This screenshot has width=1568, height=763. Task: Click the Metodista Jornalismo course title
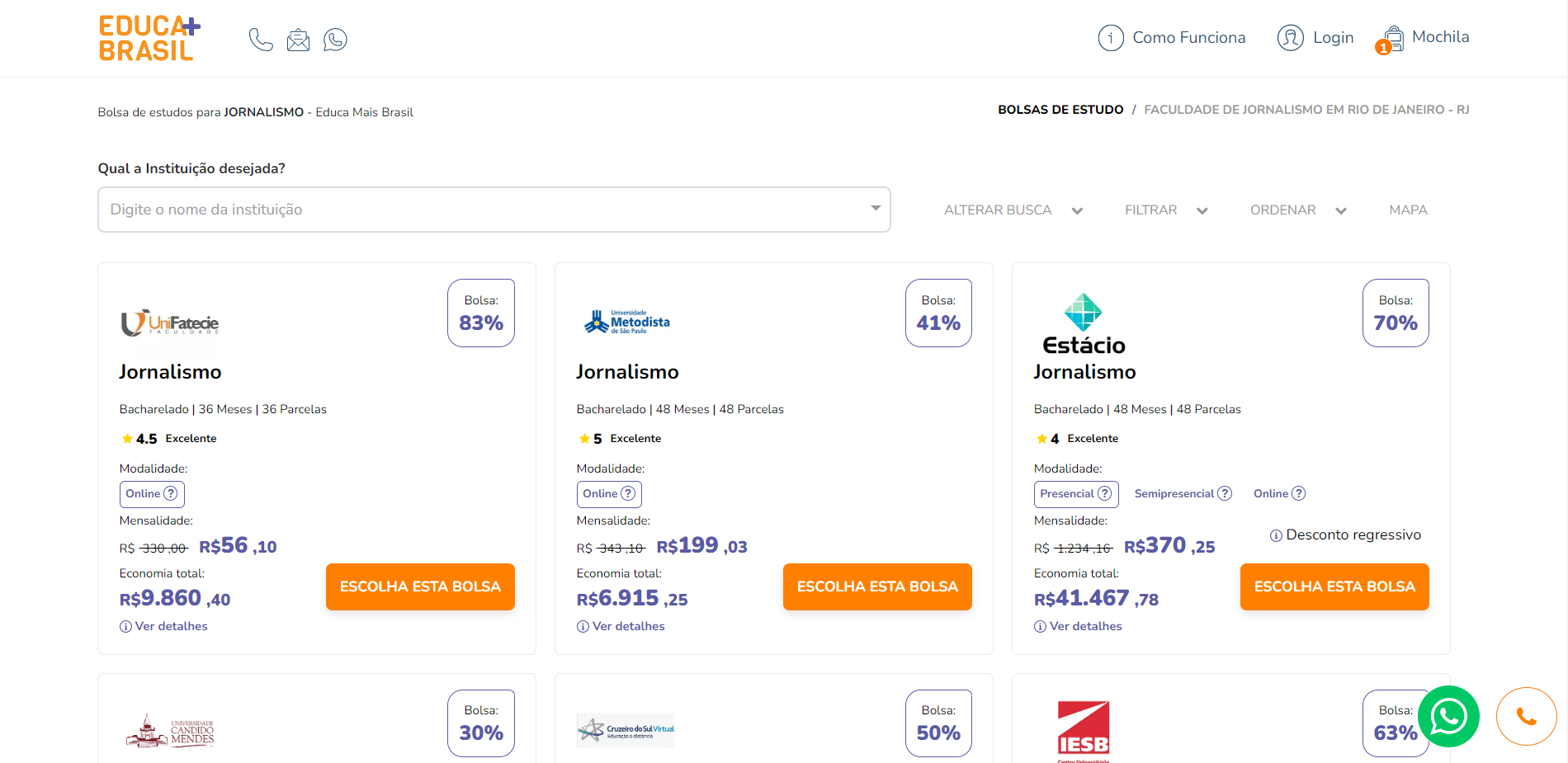[627, 372]
